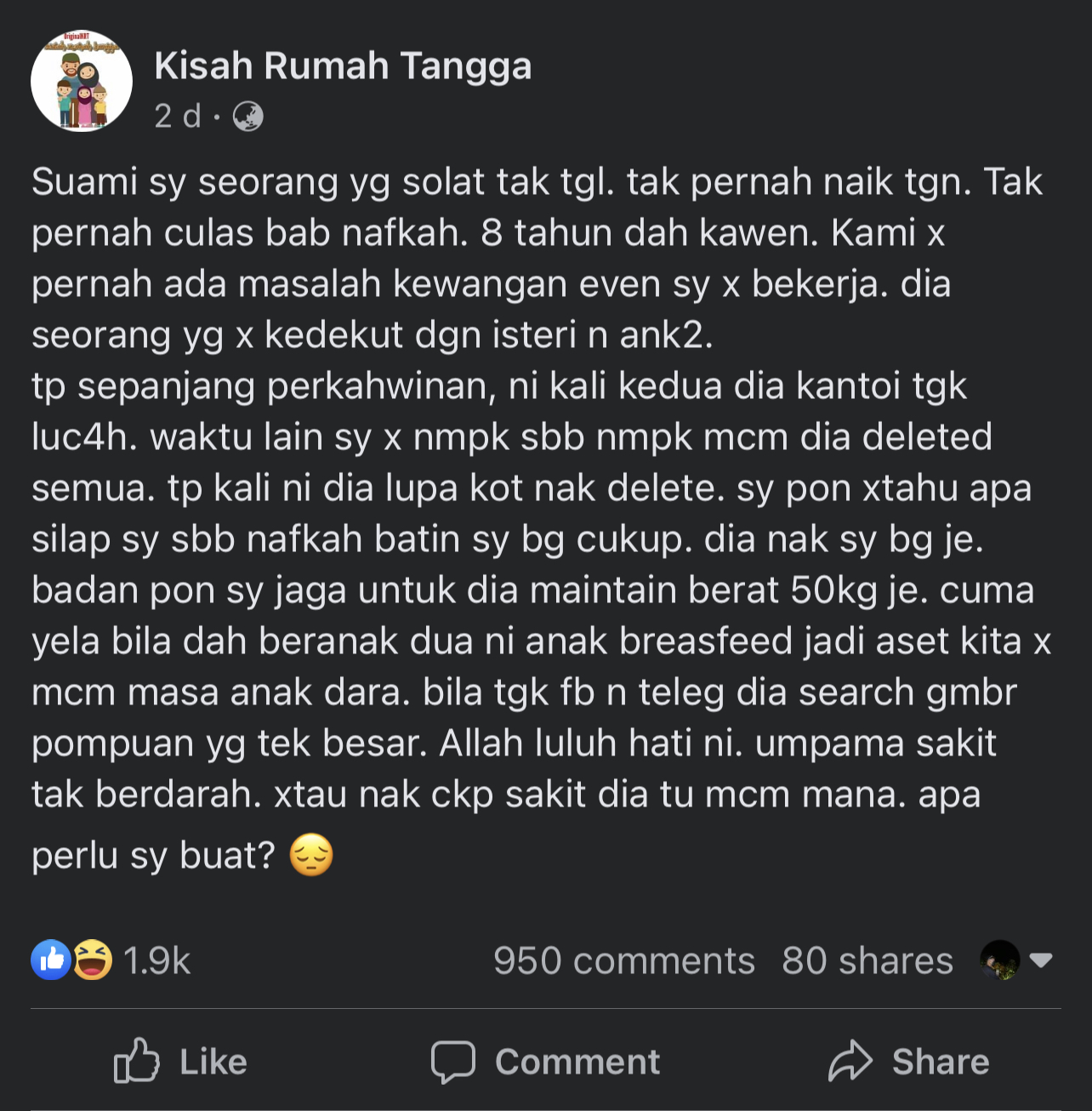This screenshot has height=1111, width=1092.
Task: Click the post text starting 'Suami sy seorang'
Action: click(x=541, y=487)
